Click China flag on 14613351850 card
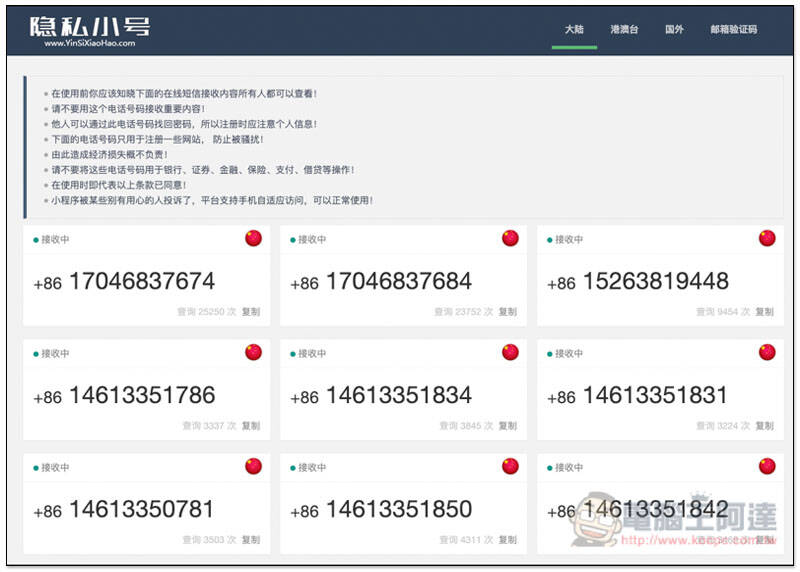Image resolution: width=800 pixels, height=572 pixels. click(510, 466)
